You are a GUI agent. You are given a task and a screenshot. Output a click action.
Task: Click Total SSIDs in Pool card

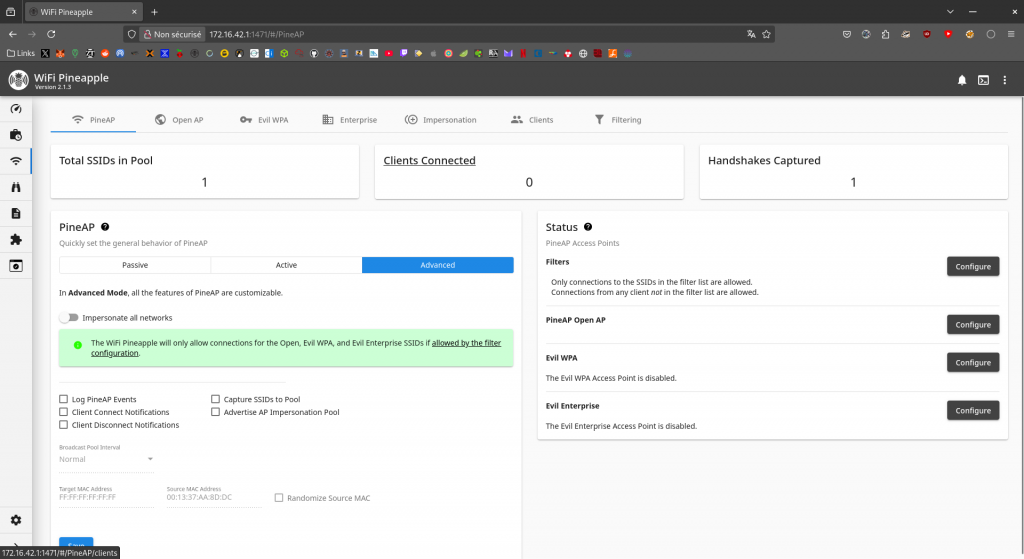point(204,172)
